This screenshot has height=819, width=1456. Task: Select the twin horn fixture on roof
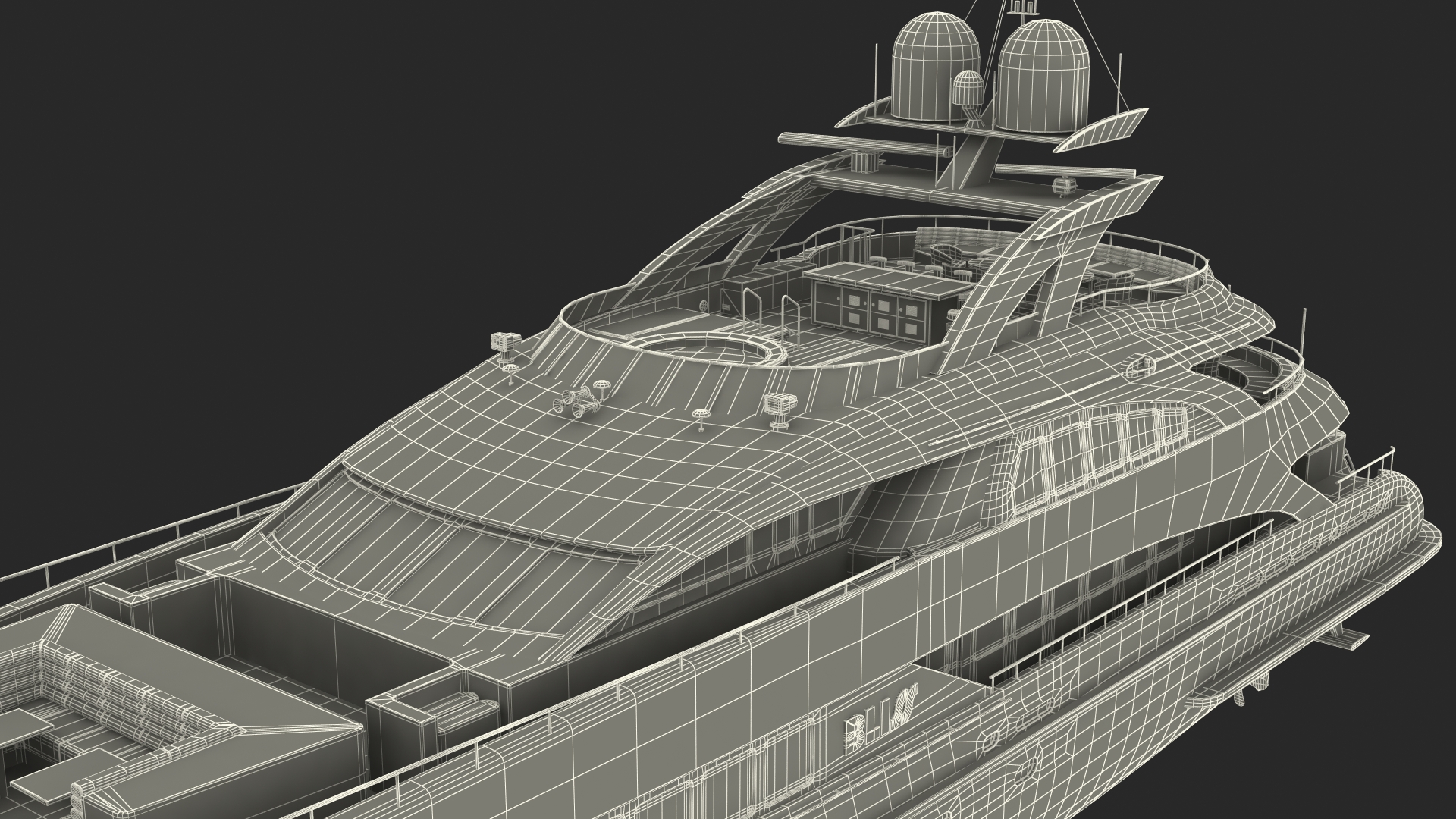pyautogui.click(x=578, y=401)
